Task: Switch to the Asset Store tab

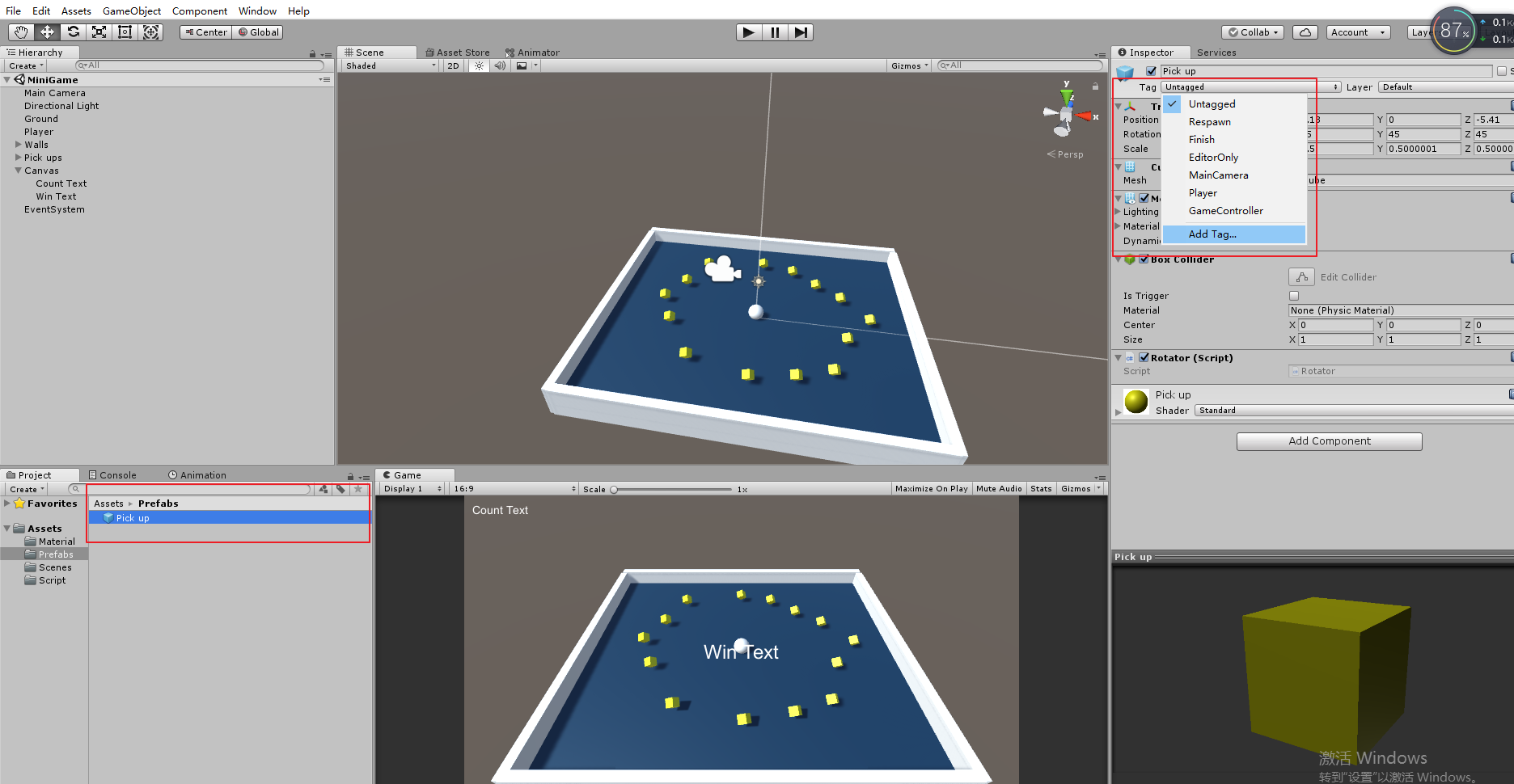Action: coord(458,53)
